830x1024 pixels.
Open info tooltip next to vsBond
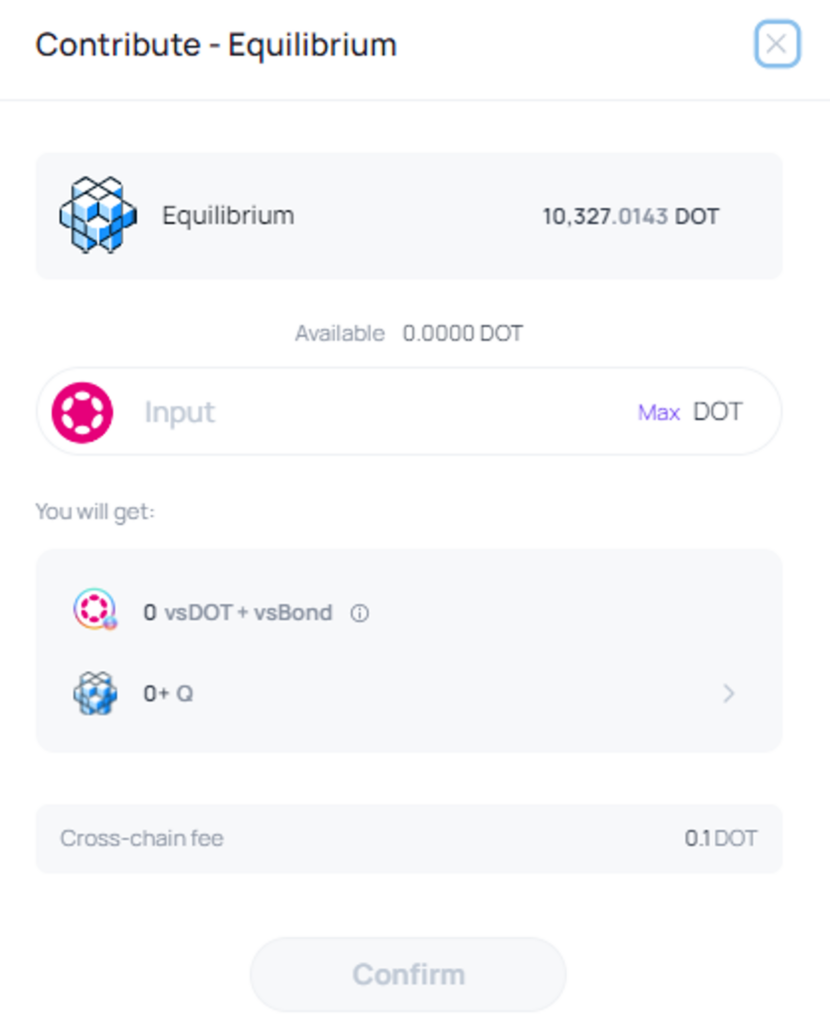[360, 613]
